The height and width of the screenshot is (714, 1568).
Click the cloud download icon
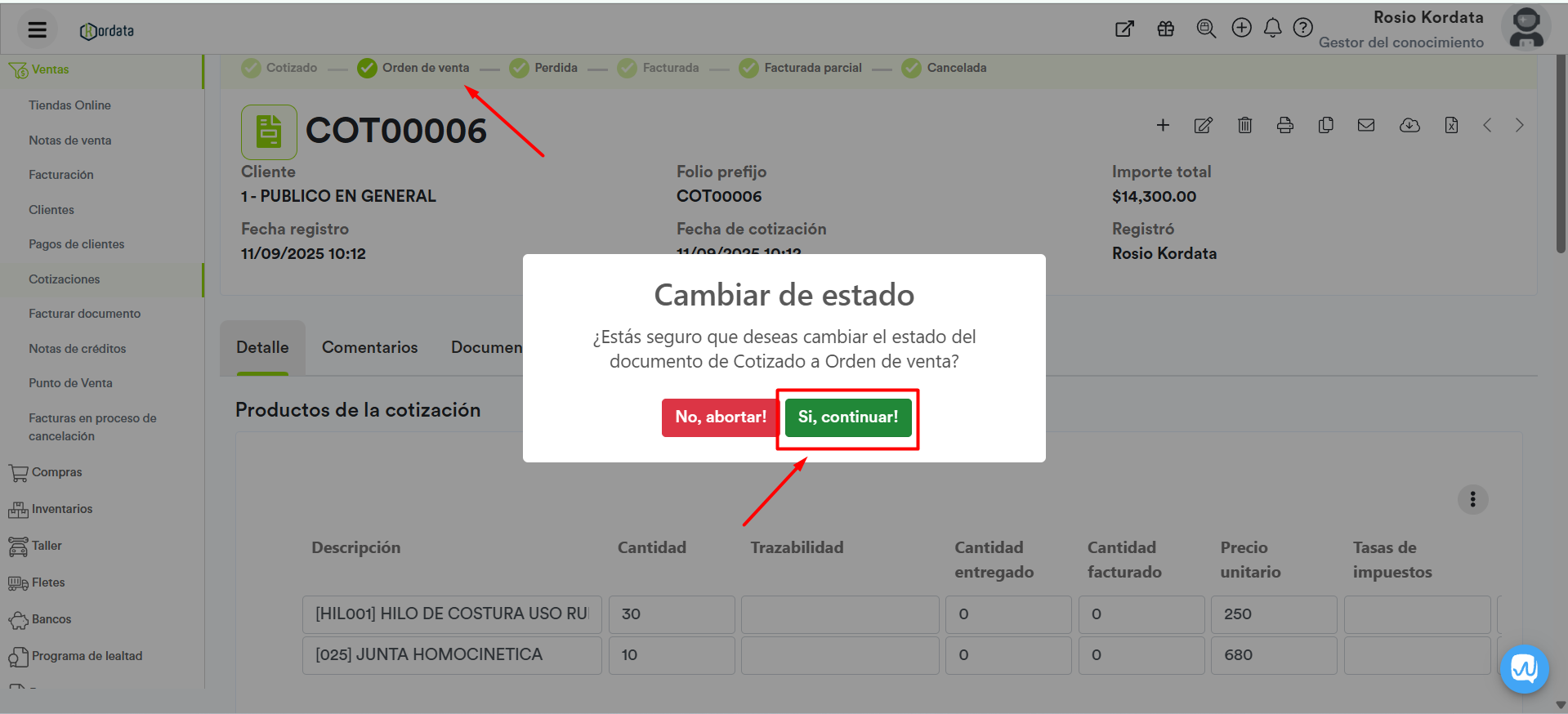click(1409, 125)
